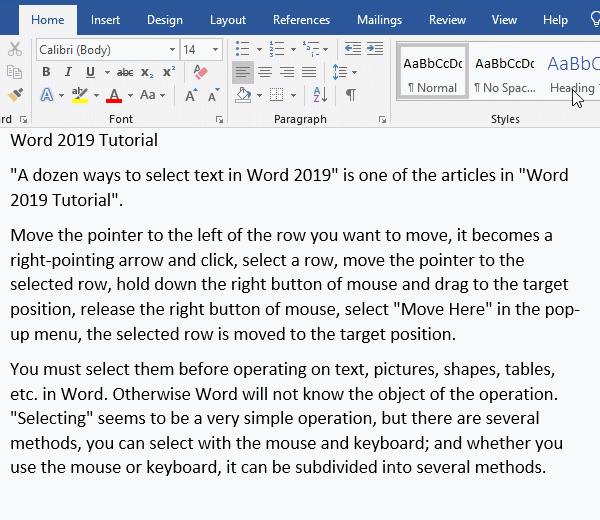Viewport: 600px width, 520px height.
Task: Click the Clear All Formatting eraser icon
Action: [199, 72]
